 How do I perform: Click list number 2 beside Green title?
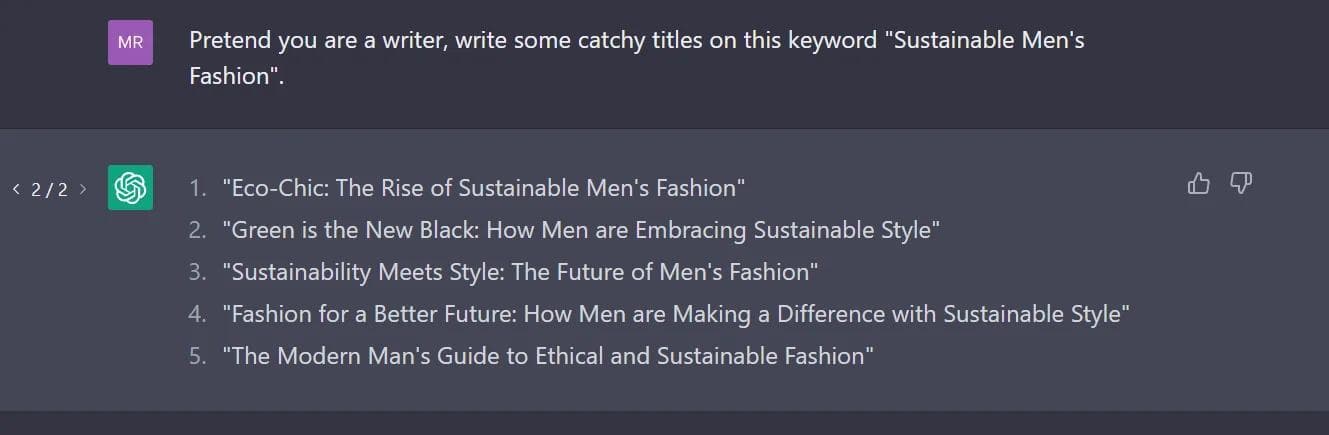[198, 230]
